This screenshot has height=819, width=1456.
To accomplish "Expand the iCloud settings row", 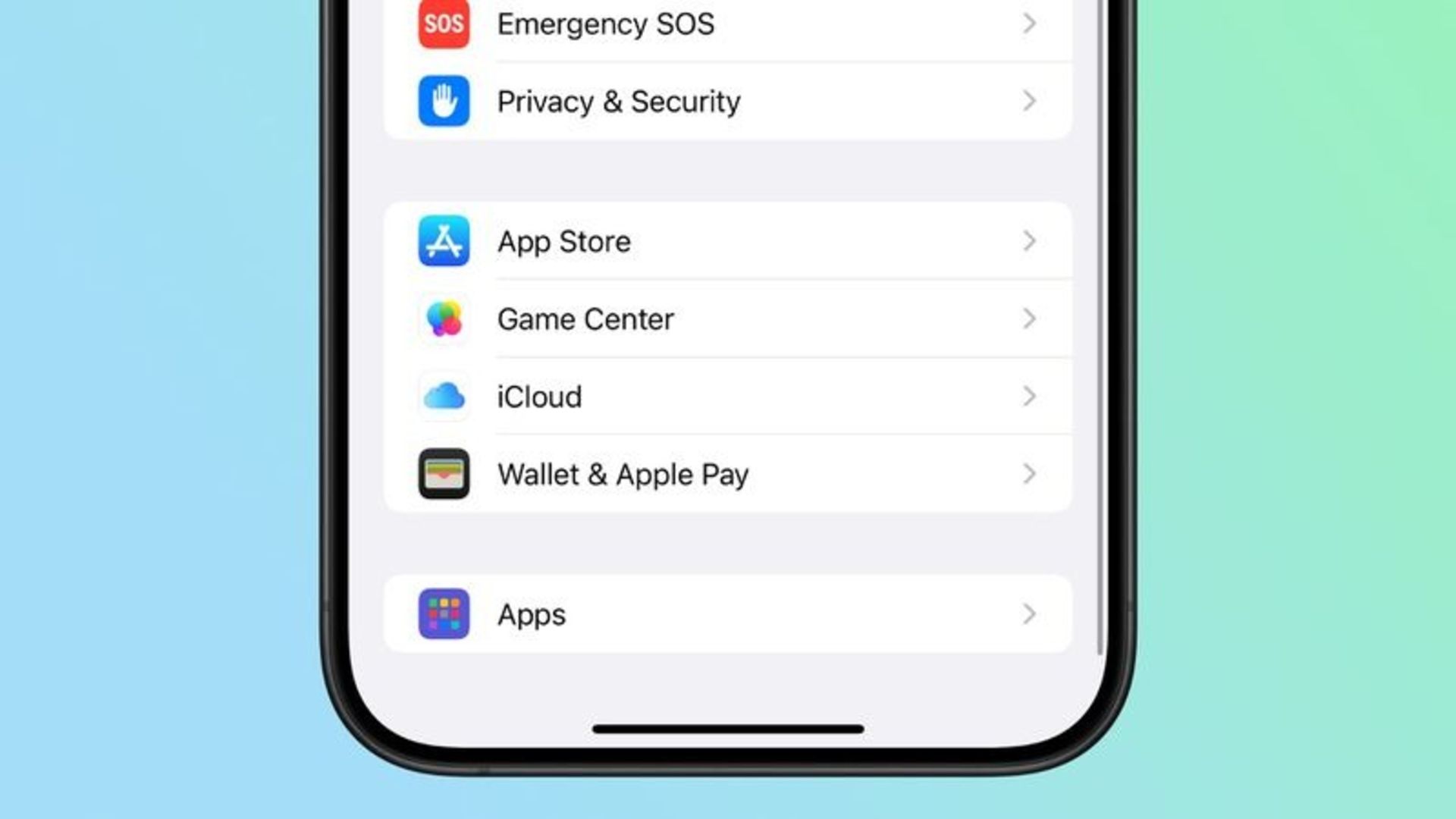I will click(x=728, y=396).
